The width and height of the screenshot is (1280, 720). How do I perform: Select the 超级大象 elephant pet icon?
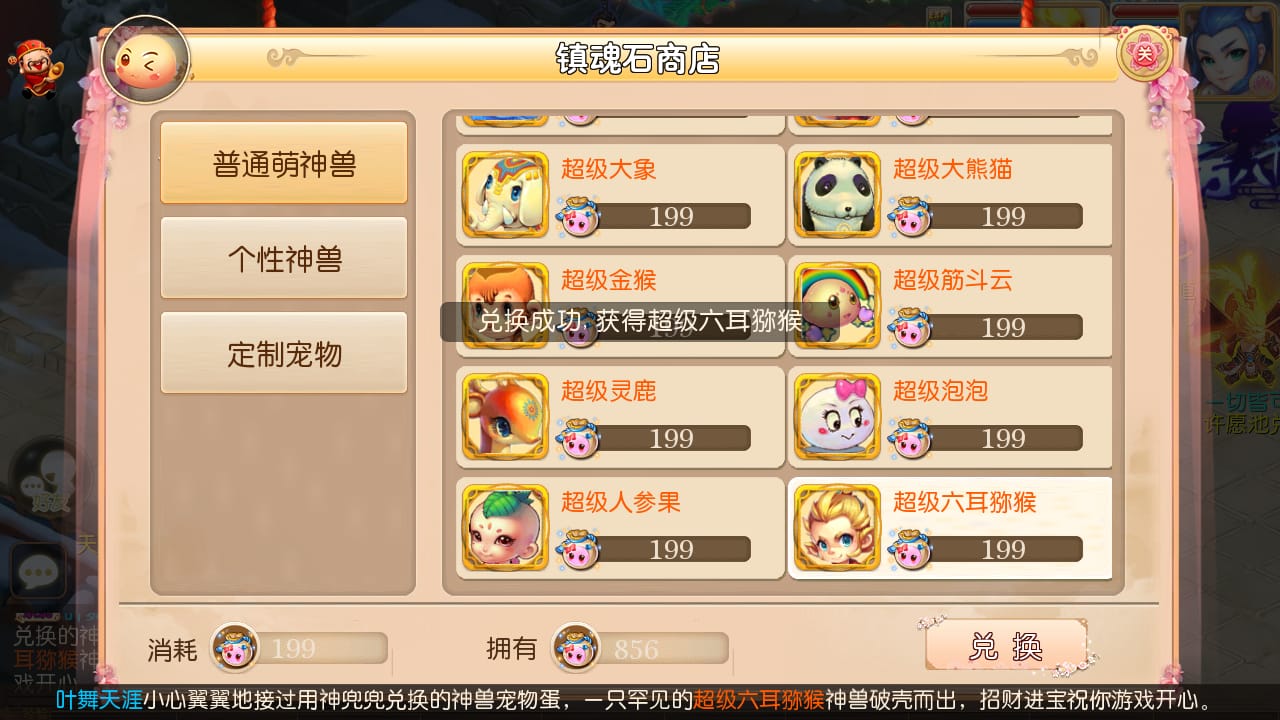click(506, 194)
